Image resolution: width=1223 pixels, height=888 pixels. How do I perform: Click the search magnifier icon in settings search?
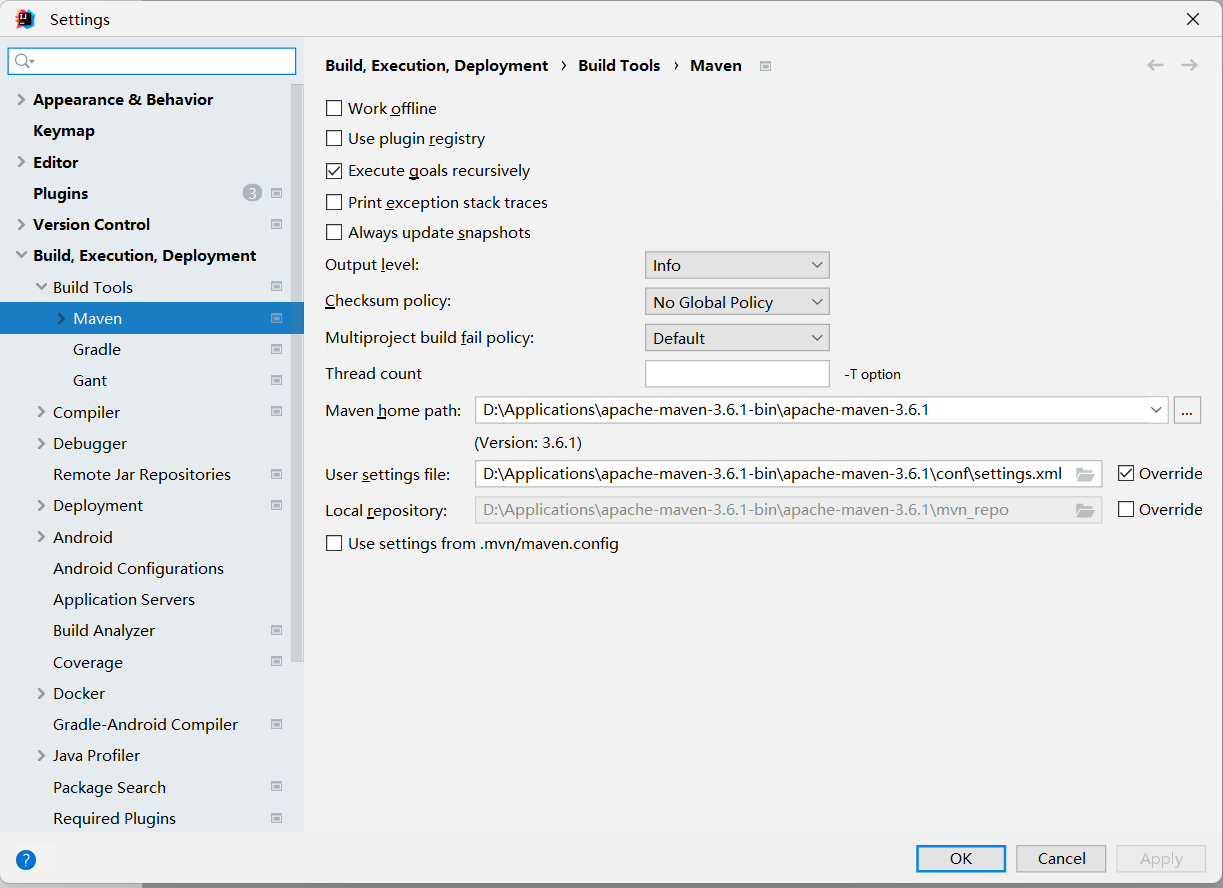coord(23,61)
